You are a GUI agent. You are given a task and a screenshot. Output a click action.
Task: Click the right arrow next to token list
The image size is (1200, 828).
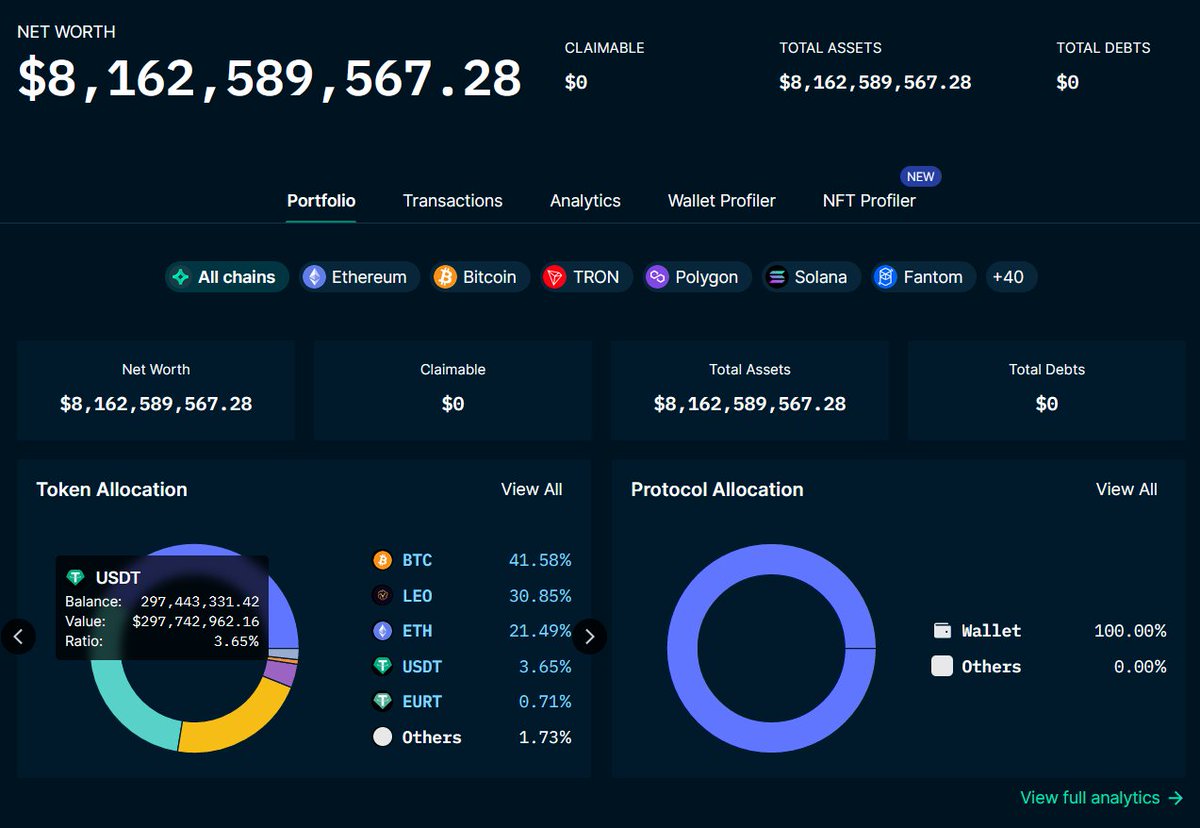point(589,635)
